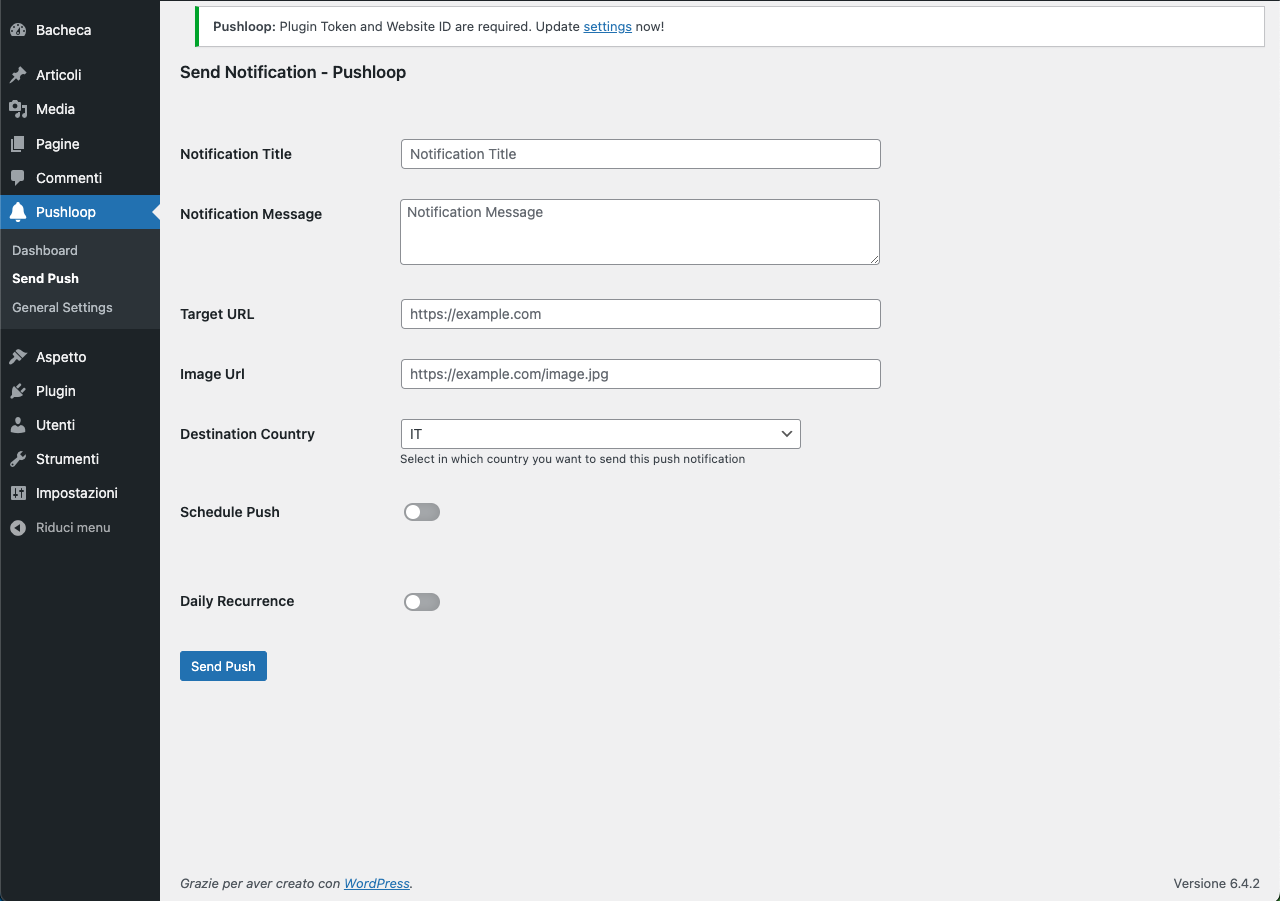Open Commenti menu item
Image resolution: width=1280 pixels, height=901 pixels.
(80, 178)
